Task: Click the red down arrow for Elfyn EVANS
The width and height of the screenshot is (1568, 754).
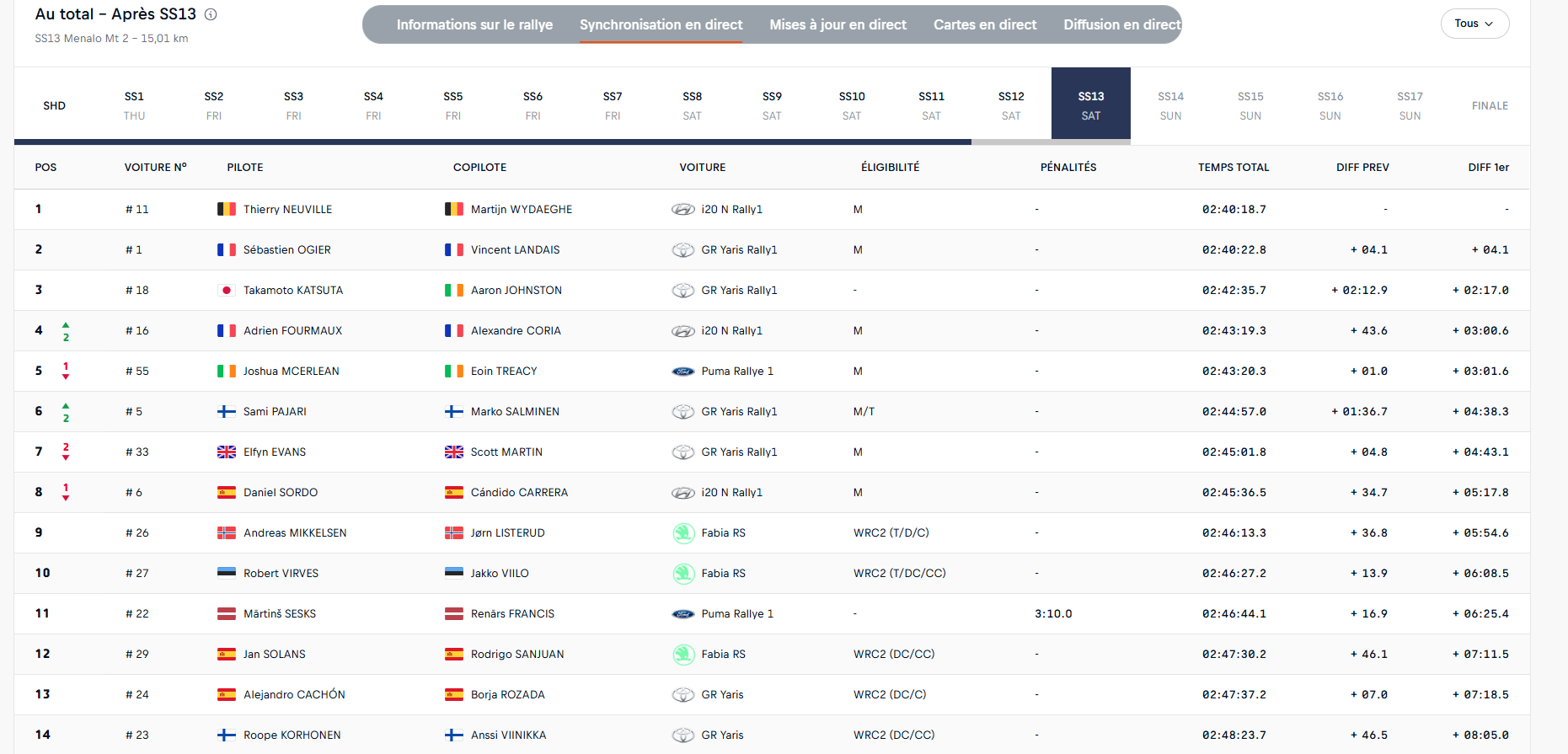Action: (66, 457)
